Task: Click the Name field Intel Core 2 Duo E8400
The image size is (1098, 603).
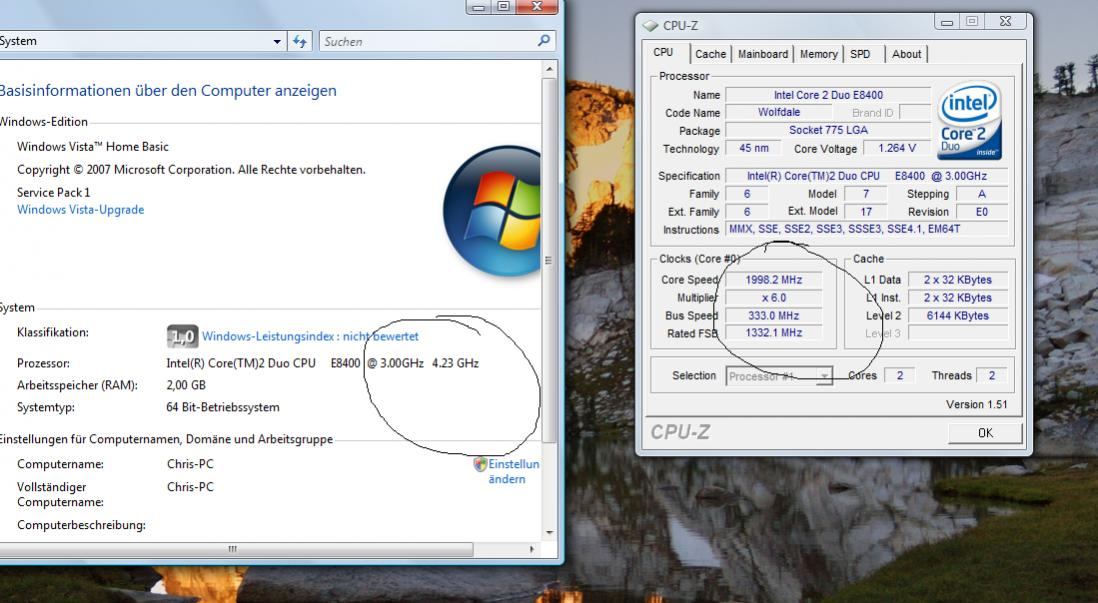Action: coord(828,95)
